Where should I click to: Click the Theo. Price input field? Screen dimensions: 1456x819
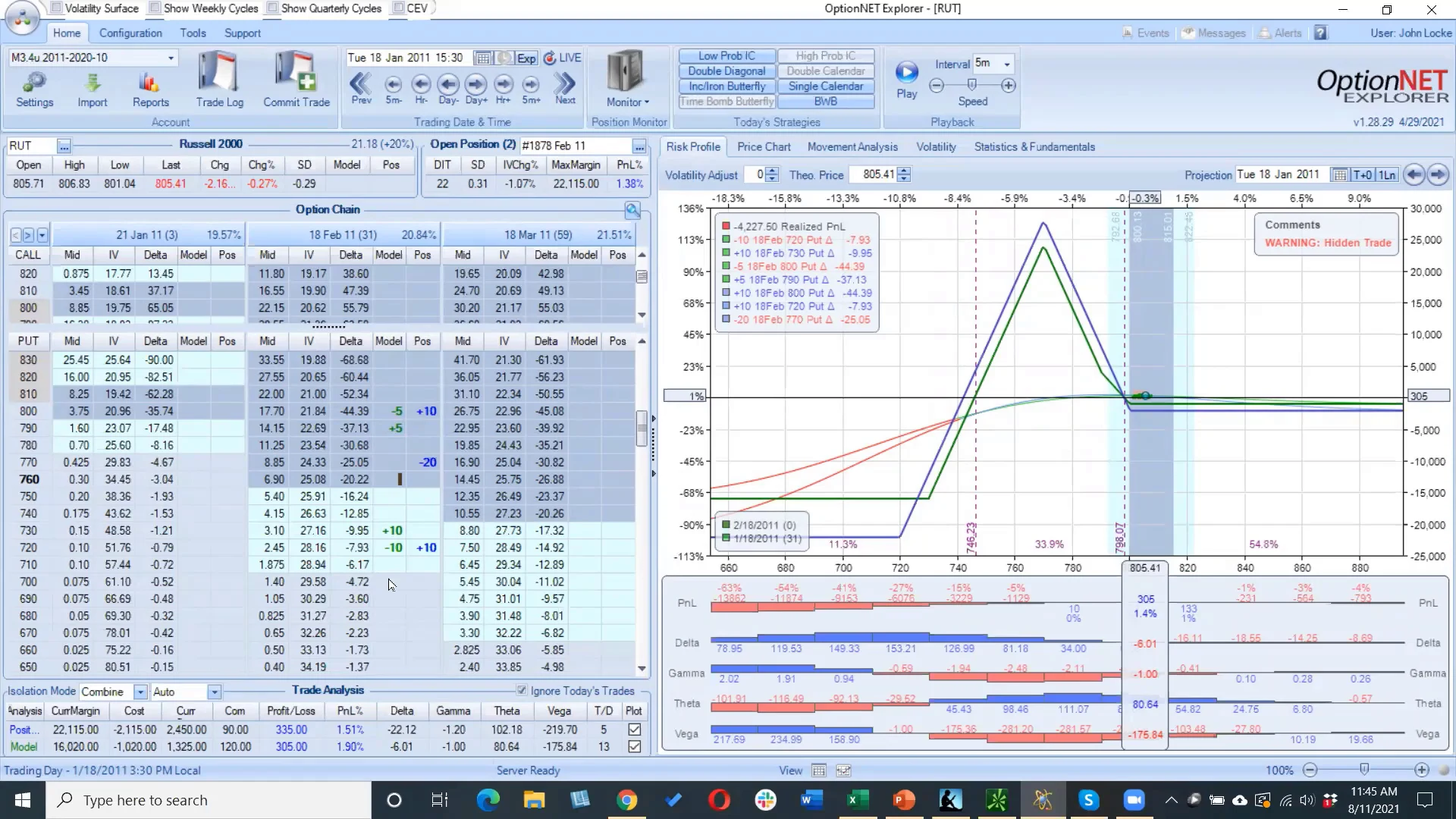[874, 175]
